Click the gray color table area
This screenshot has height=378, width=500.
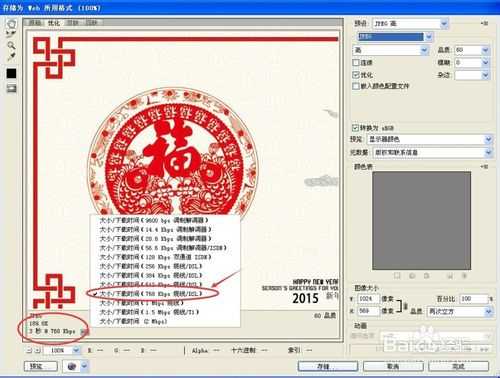coord(421,220)
